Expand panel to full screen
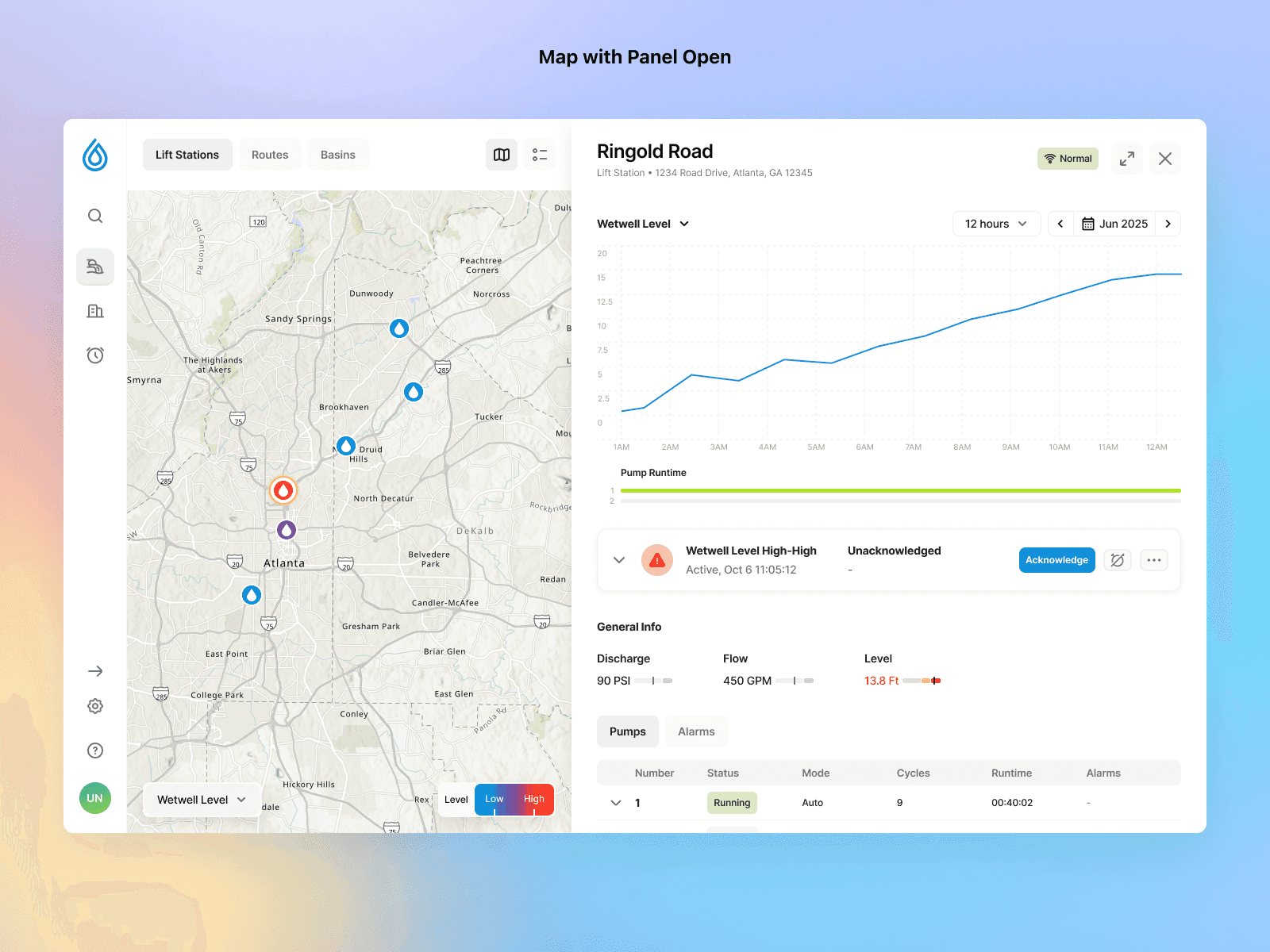The width and height of the screenshot is (1270, 952). point(1127,159)
